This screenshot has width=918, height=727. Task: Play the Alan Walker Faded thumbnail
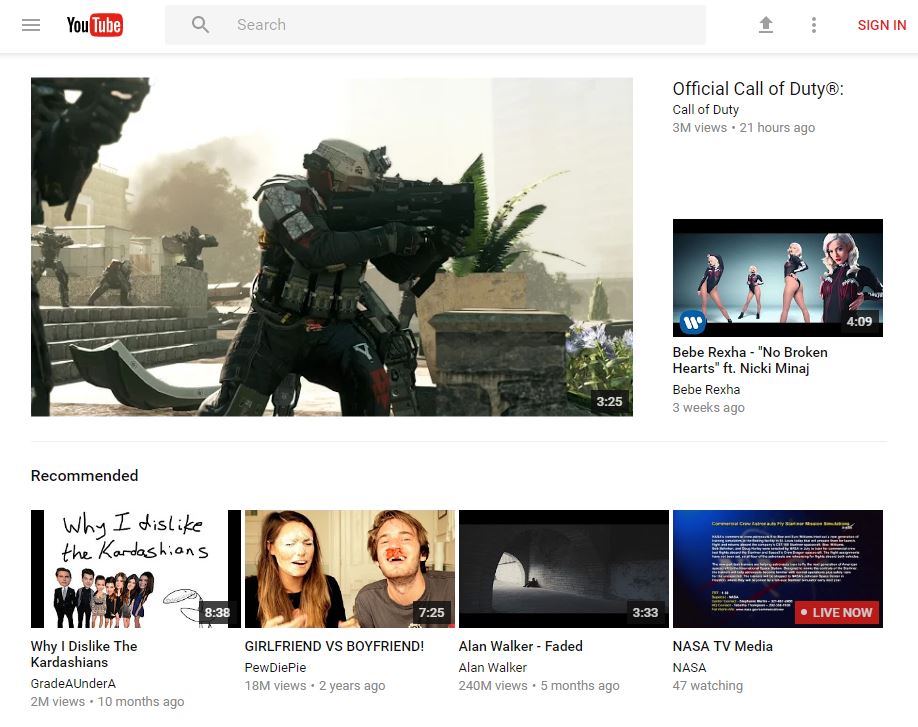[x=564, y=568]
